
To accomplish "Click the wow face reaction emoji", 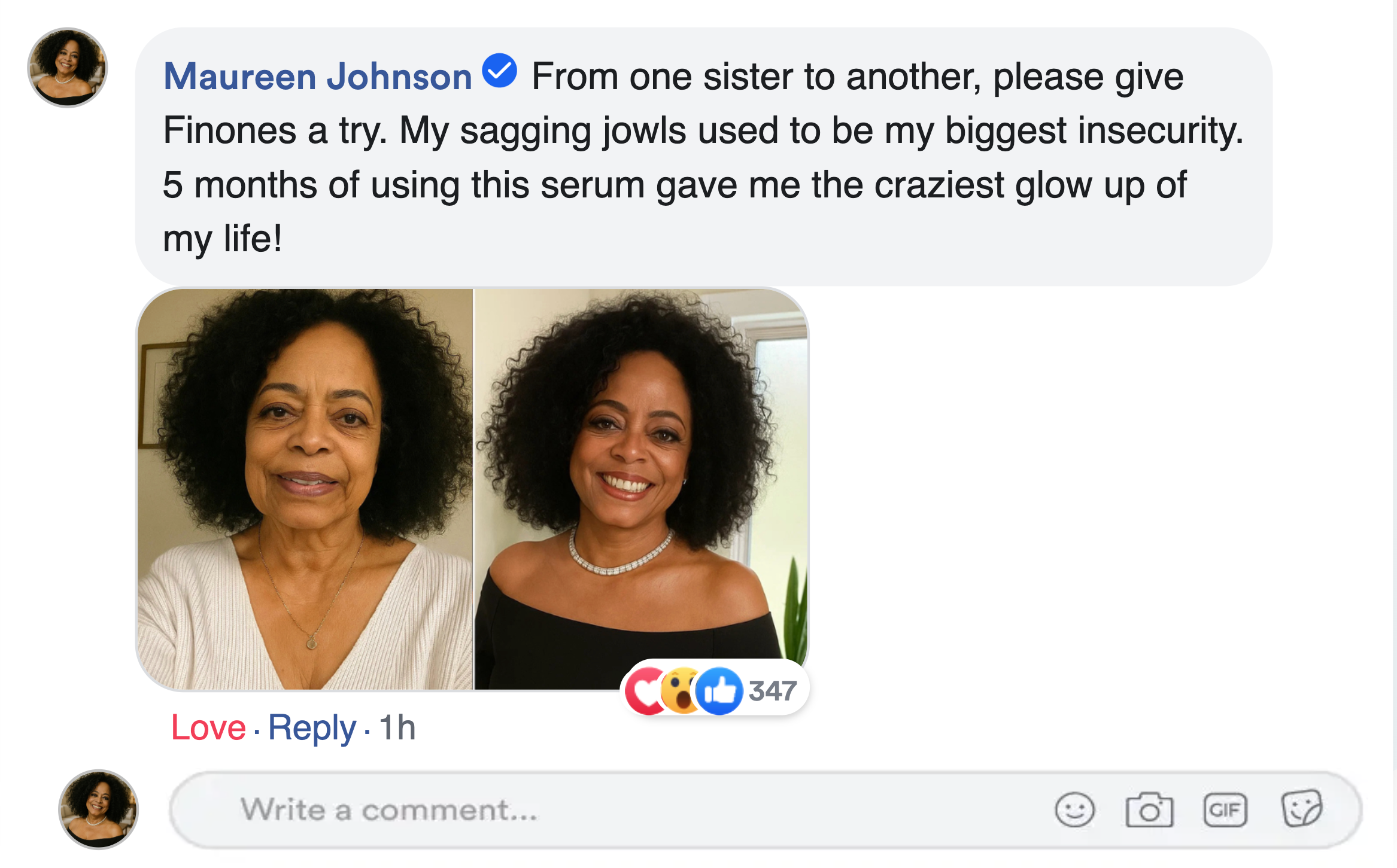I will click(681, 691).
